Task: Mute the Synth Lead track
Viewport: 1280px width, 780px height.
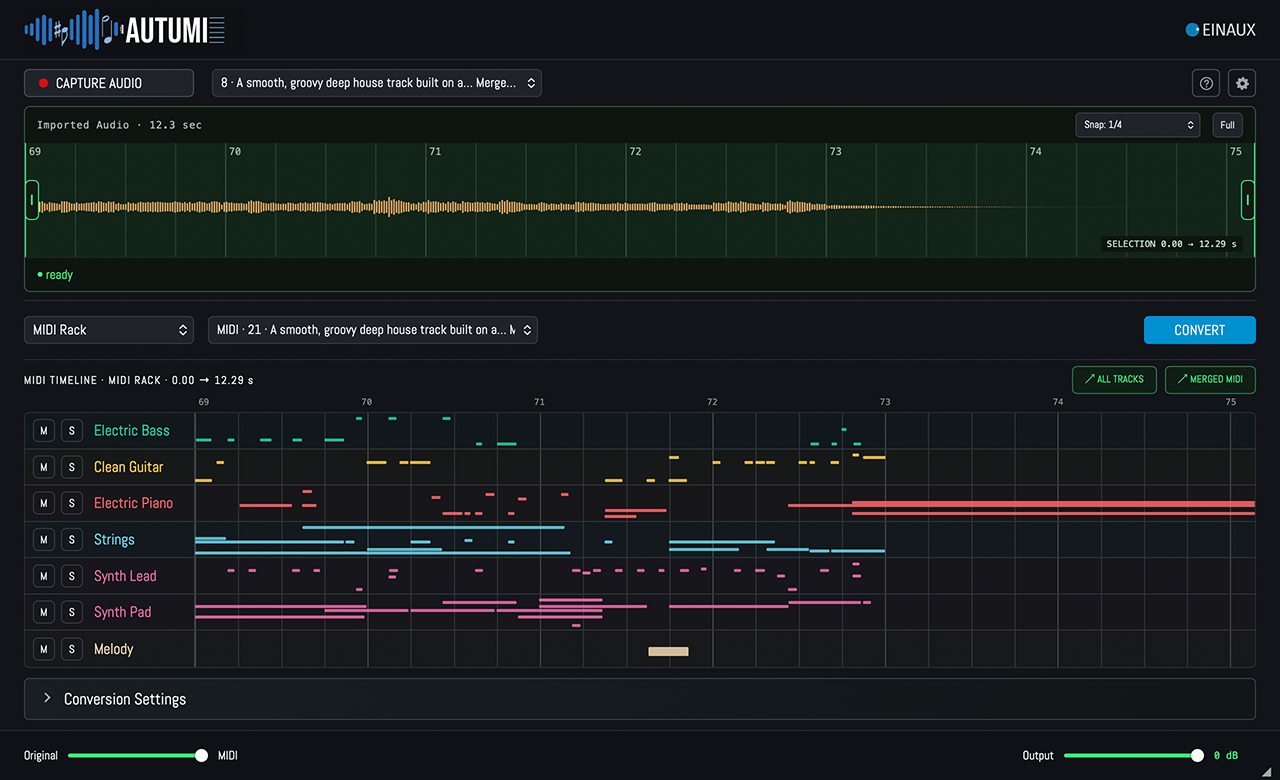Action: point(44,576)
